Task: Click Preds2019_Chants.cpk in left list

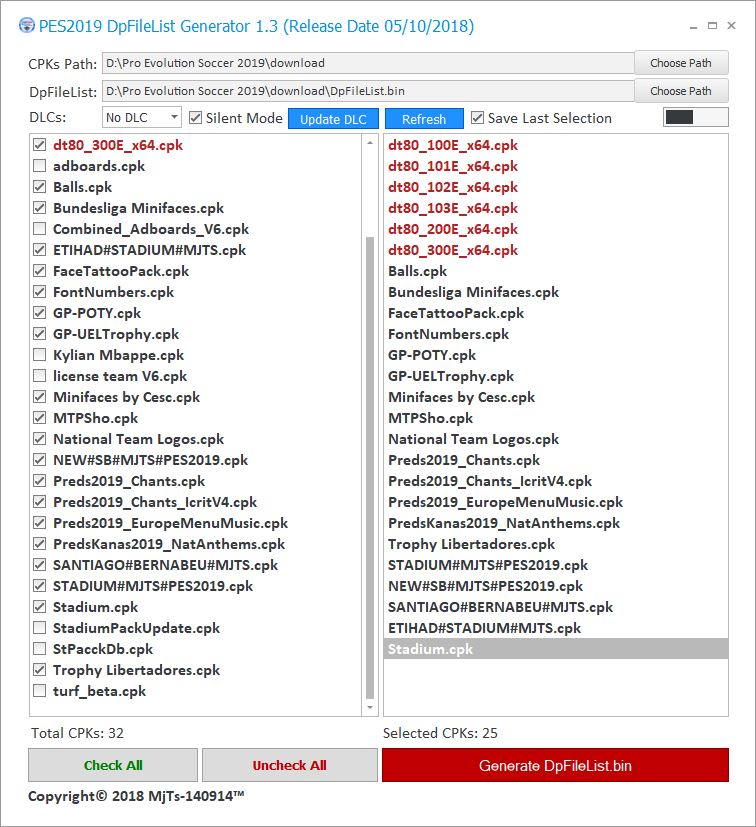Action: pyautogui.click(x=129, y=481)
